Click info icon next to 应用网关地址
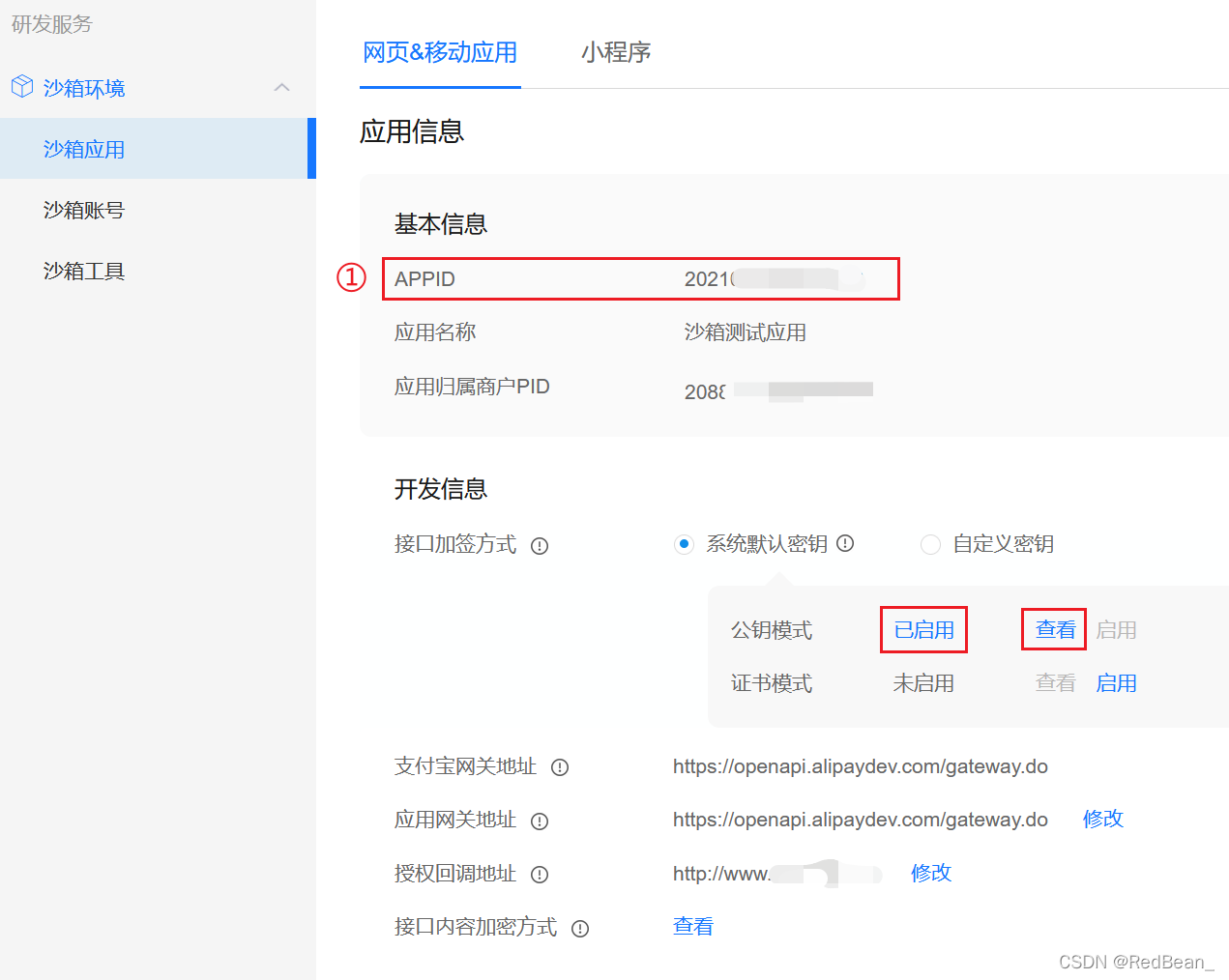 coord(540,821)
